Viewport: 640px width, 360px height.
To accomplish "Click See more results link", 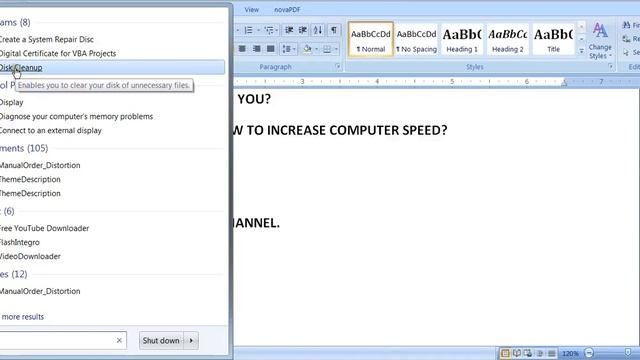I will (x=22, y=317).
